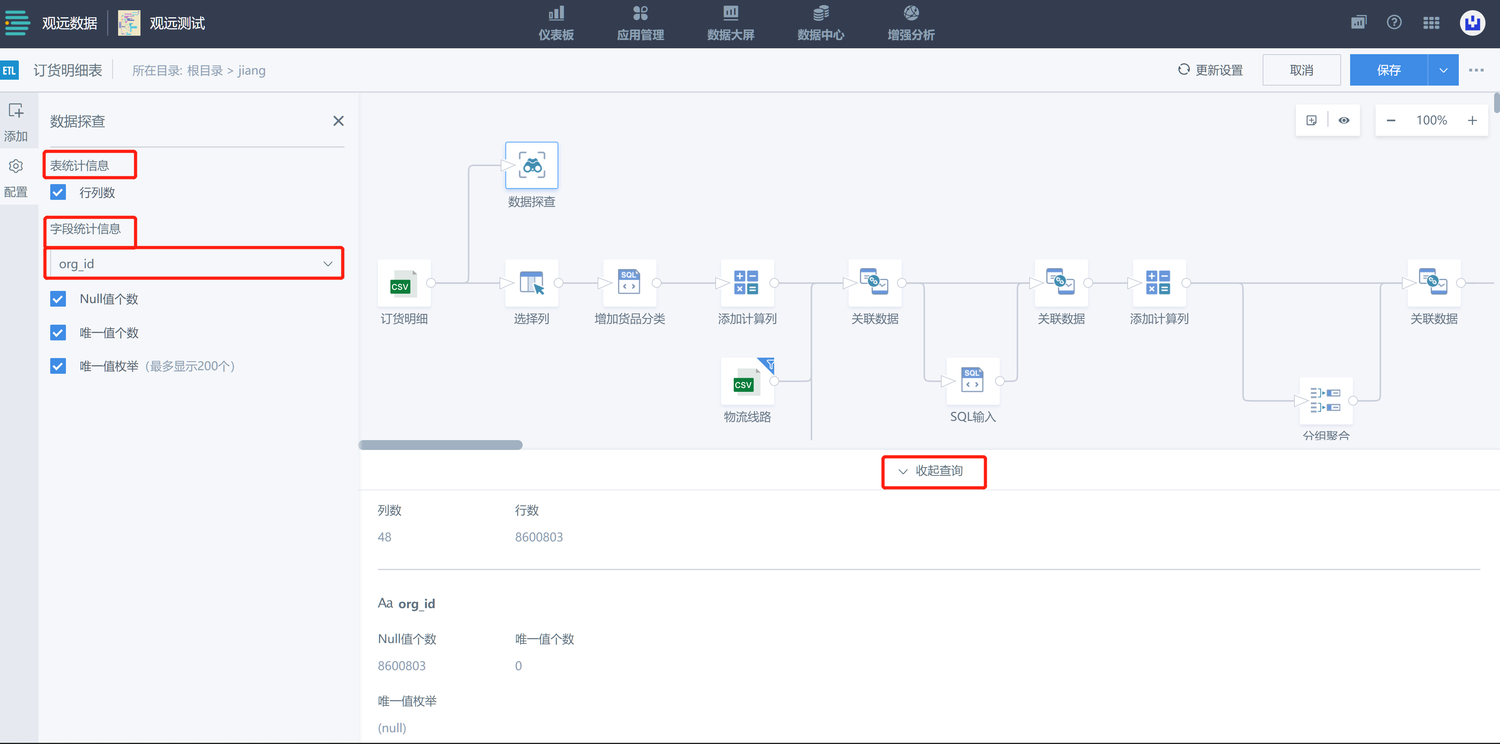Image resolution: width=1500 pixels, height=744 pixels.
Task: Click the jiang directory breadcrumb
Action: [251, 70]
